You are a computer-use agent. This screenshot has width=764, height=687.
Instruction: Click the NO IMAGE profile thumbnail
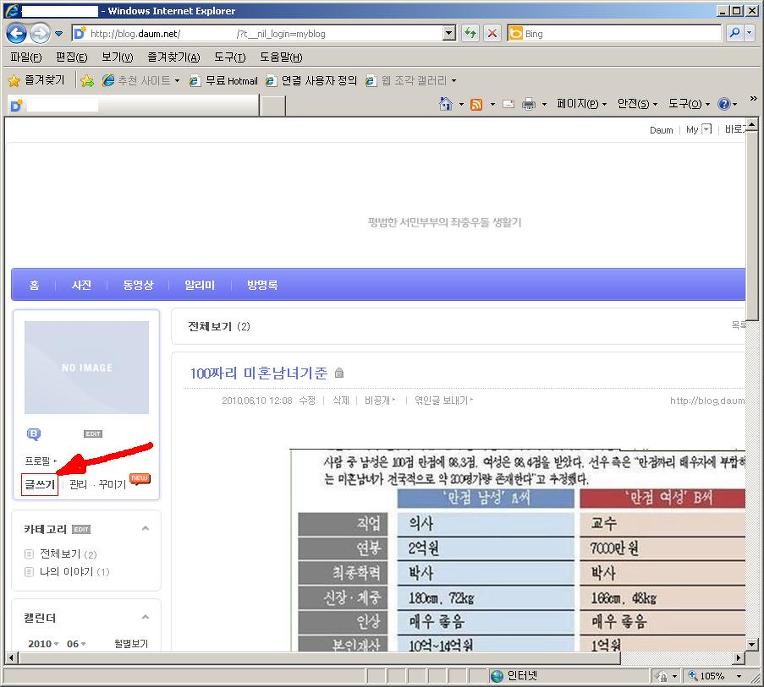(x=87, y=367)
